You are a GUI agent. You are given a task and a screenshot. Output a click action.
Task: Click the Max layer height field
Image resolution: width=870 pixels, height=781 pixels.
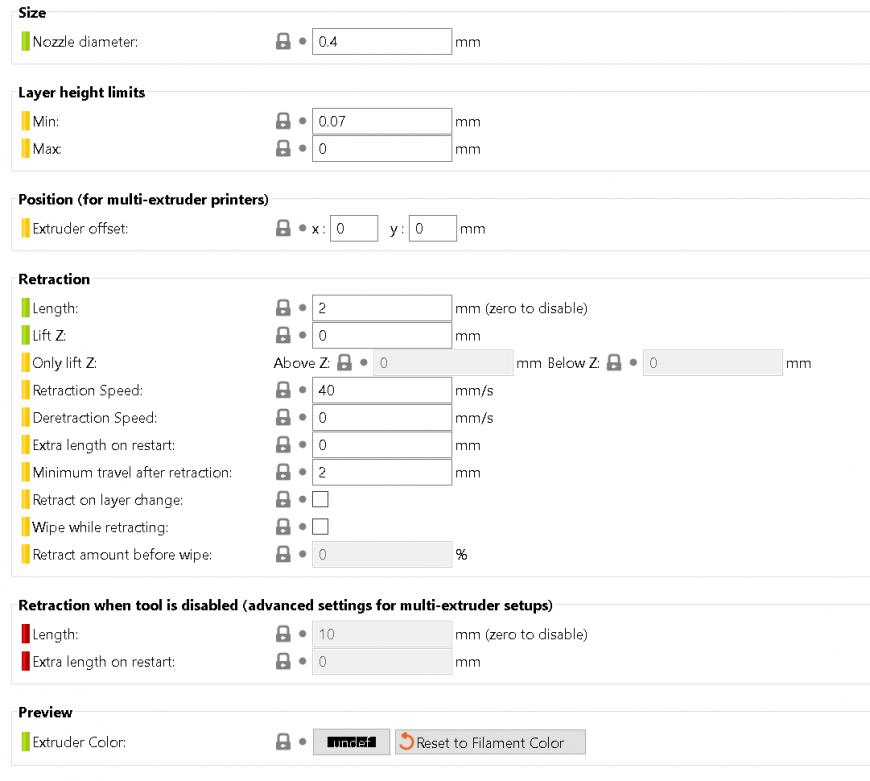[x=382, y=149]
